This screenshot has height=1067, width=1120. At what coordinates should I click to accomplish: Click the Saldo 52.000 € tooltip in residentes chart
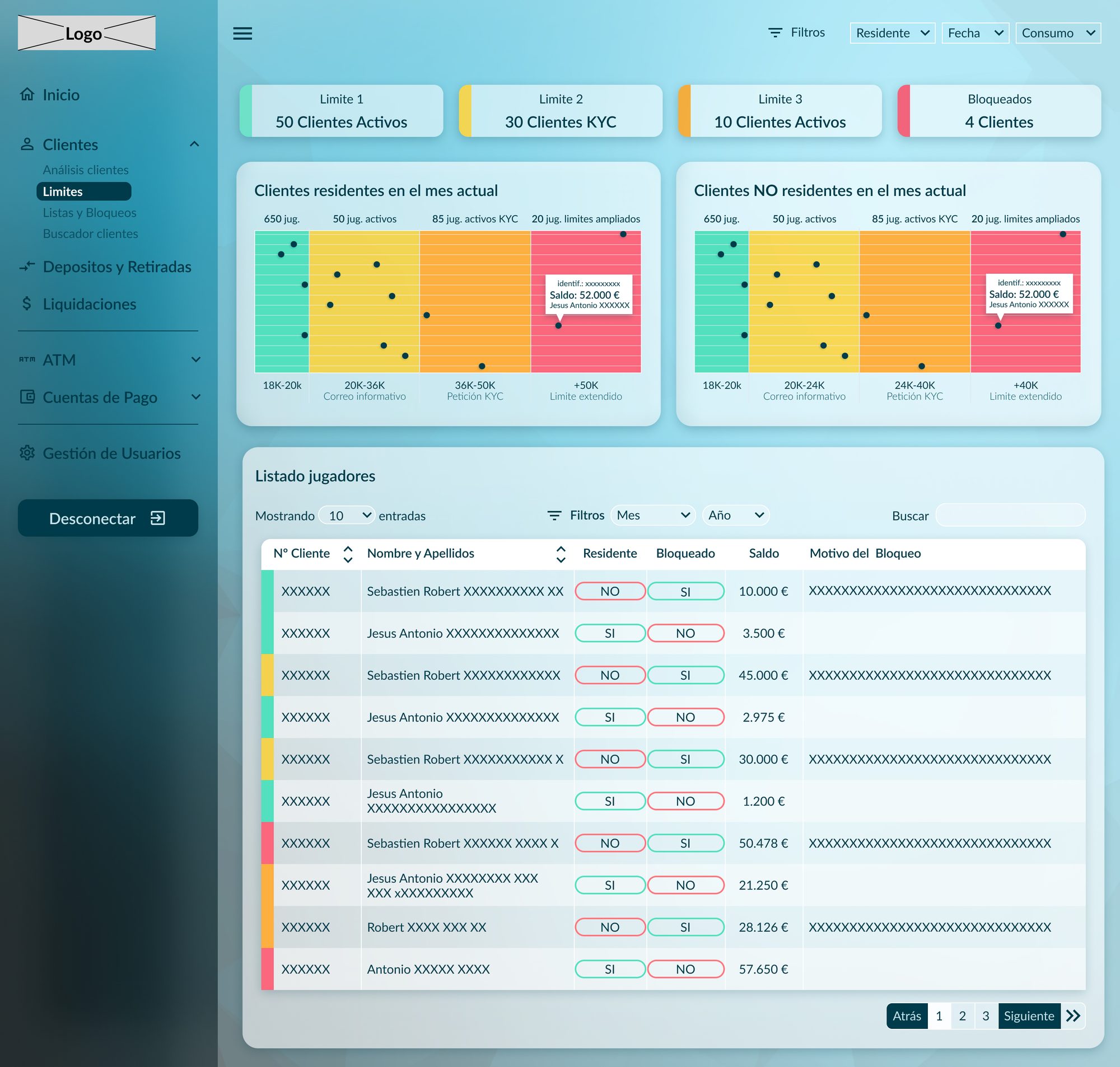pos(589,294)
